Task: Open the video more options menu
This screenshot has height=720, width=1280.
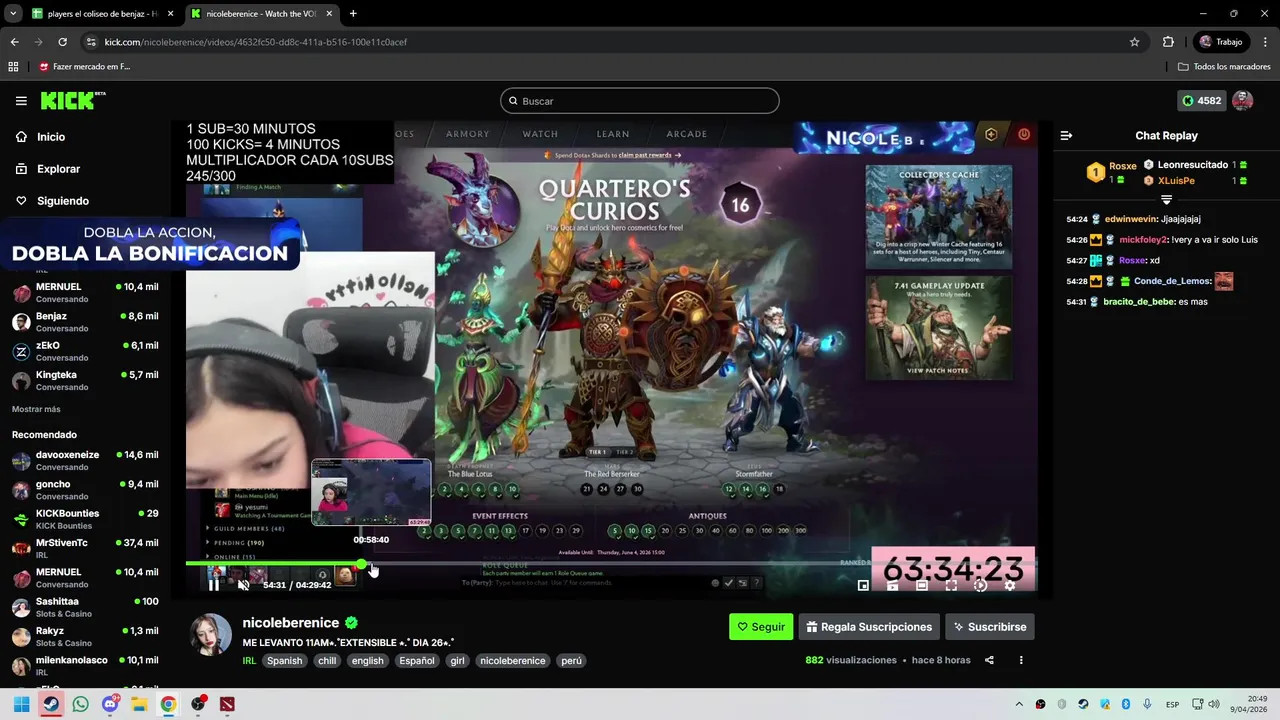Action: pos(1021,660)
